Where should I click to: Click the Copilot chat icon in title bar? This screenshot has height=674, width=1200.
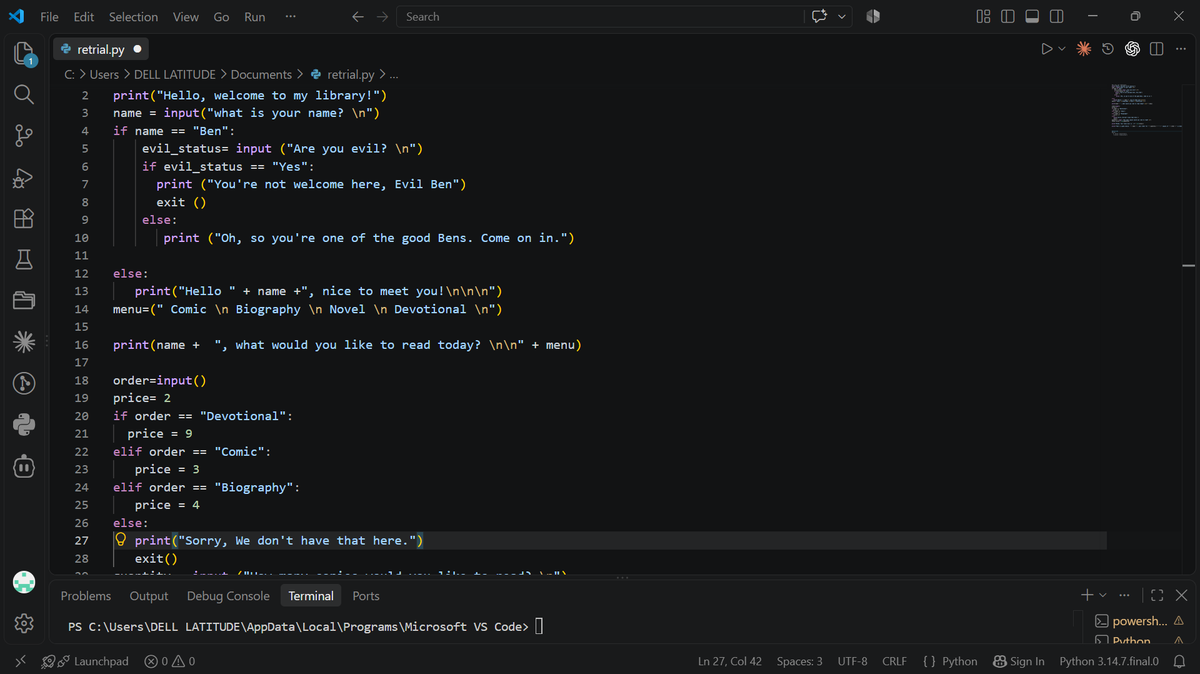point(821,17)
